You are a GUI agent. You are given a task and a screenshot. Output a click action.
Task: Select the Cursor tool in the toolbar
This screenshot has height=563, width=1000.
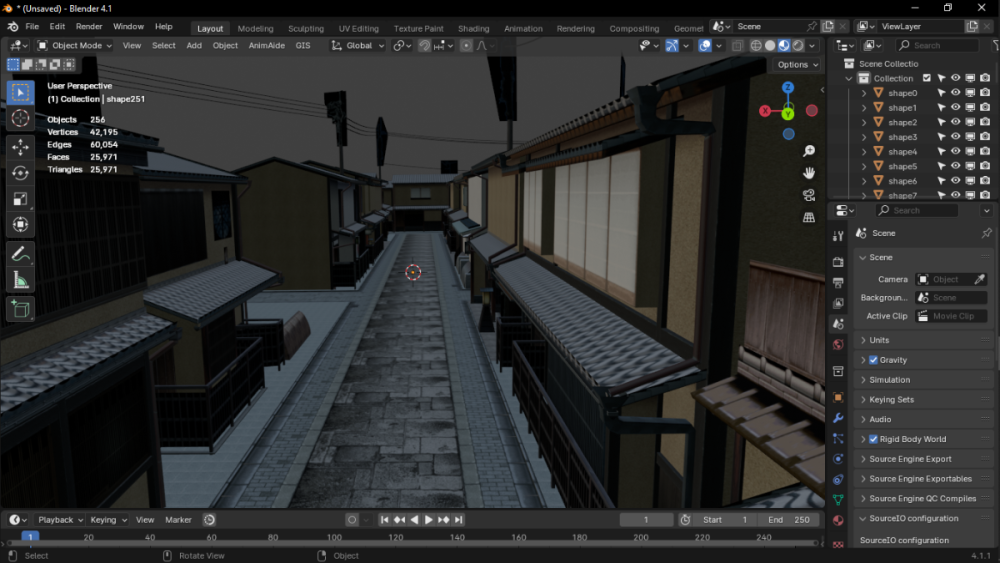click(x=20, y=119)
